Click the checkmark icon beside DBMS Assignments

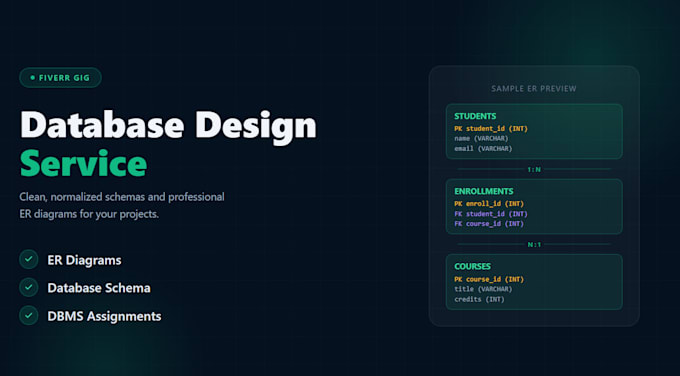click(x=29, y=315)
